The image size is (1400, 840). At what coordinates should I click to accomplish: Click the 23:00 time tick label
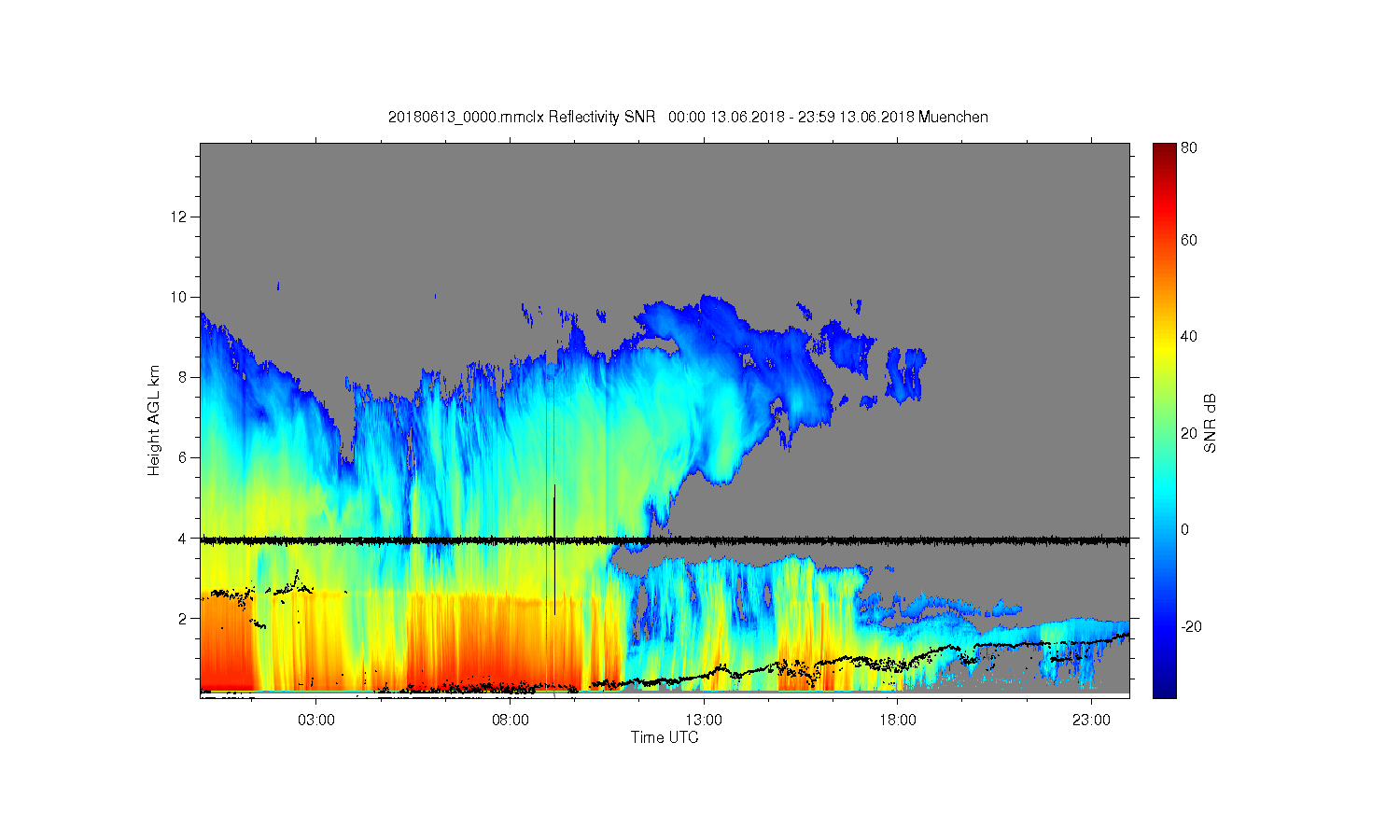coord(1091,721)
